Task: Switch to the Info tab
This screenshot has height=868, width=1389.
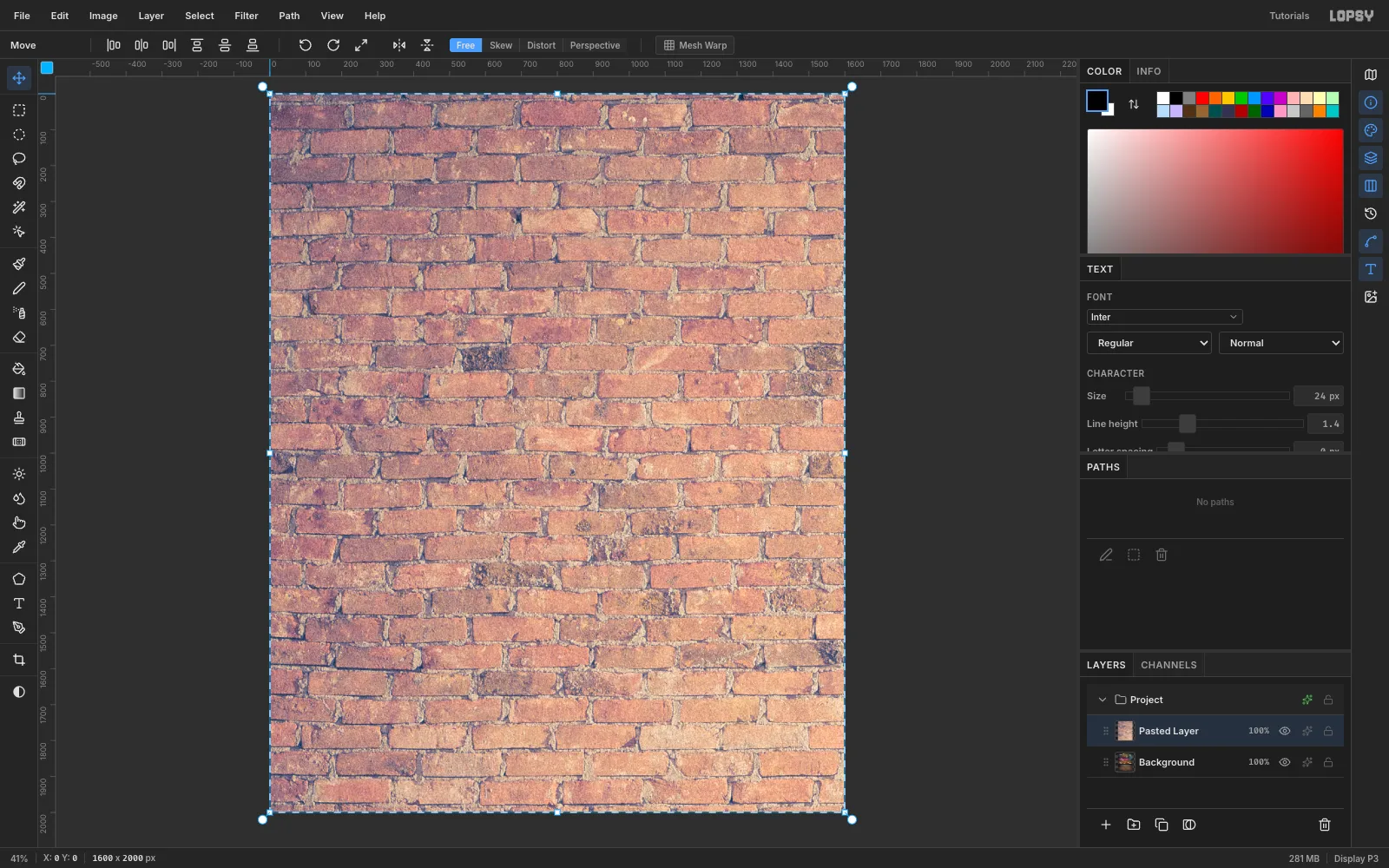Action: coord(1149,71)
